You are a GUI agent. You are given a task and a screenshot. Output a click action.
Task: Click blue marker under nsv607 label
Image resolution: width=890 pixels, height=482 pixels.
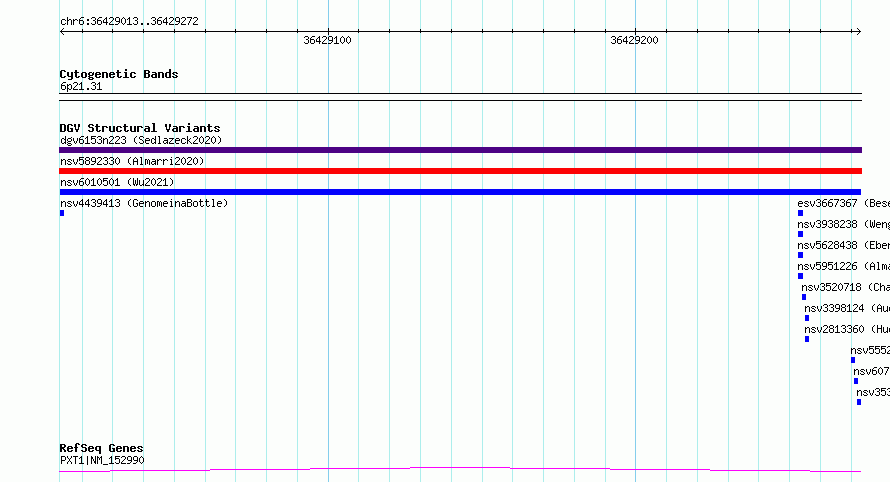(856, 381)
